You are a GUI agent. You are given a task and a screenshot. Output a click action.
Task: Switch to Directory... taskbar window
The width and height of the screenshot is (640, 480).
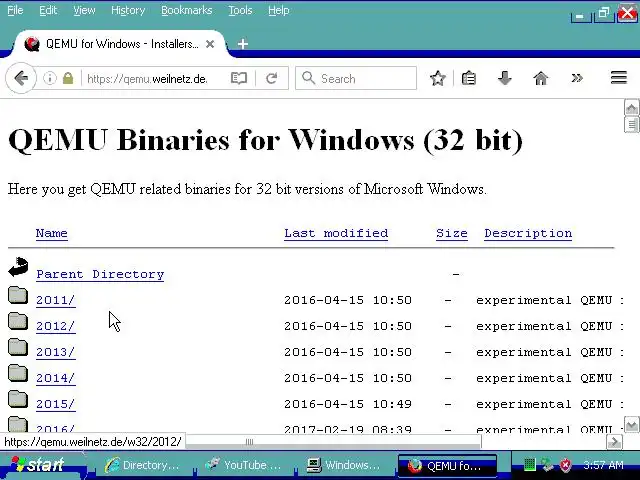click(x=142, y=465)
